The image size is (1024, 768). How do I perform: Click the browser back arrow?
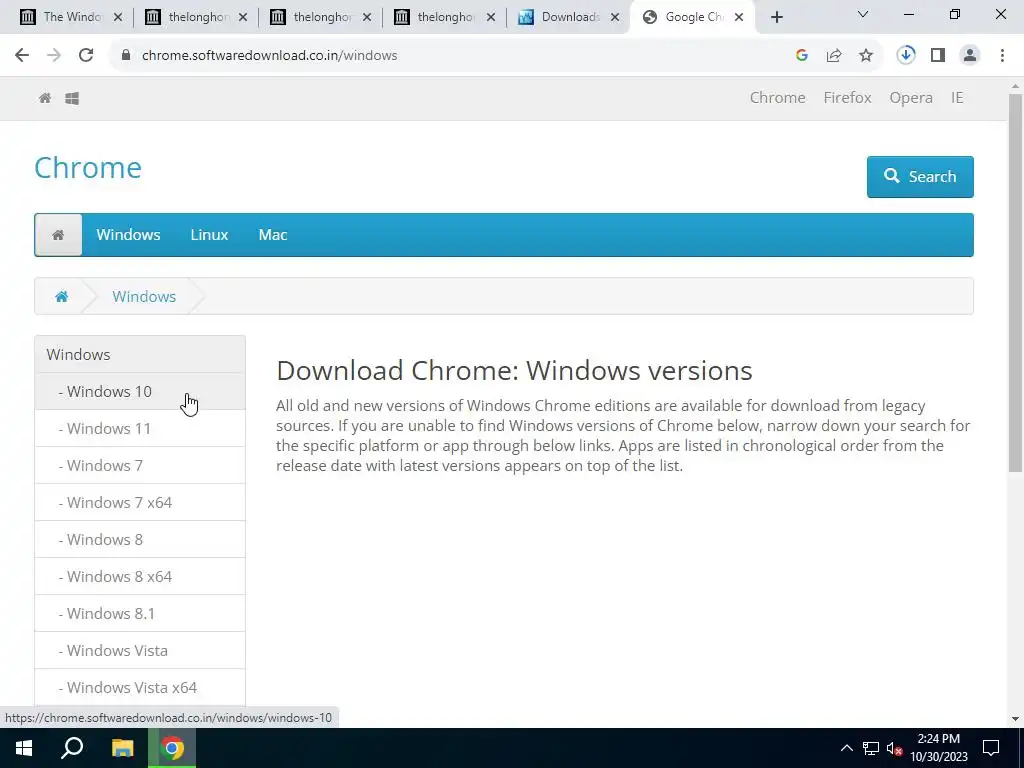click(22, 56)
